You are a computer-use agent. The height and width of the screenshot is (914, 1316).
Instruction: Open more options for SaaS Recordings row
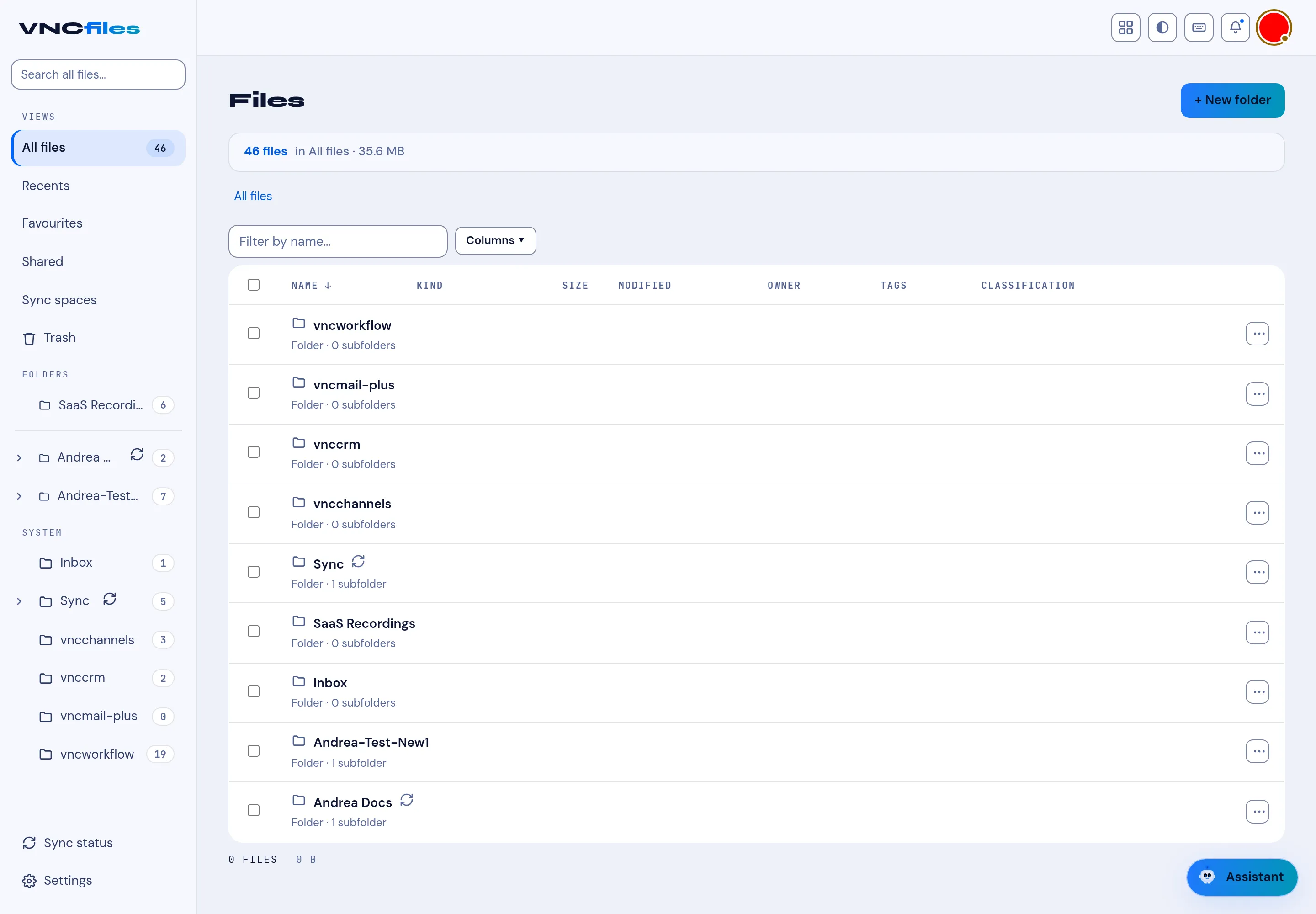pos(1257,632)
